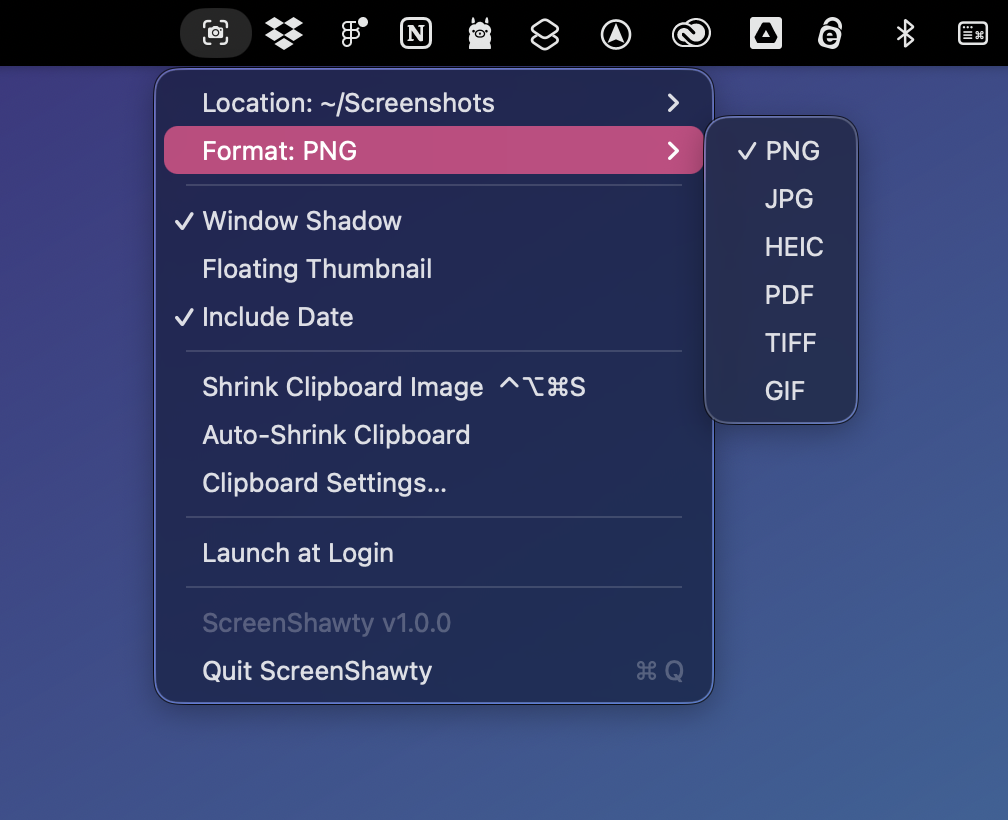Open the Bluetooth status menu
The image size is (1008, 820).
click(904, 33)
